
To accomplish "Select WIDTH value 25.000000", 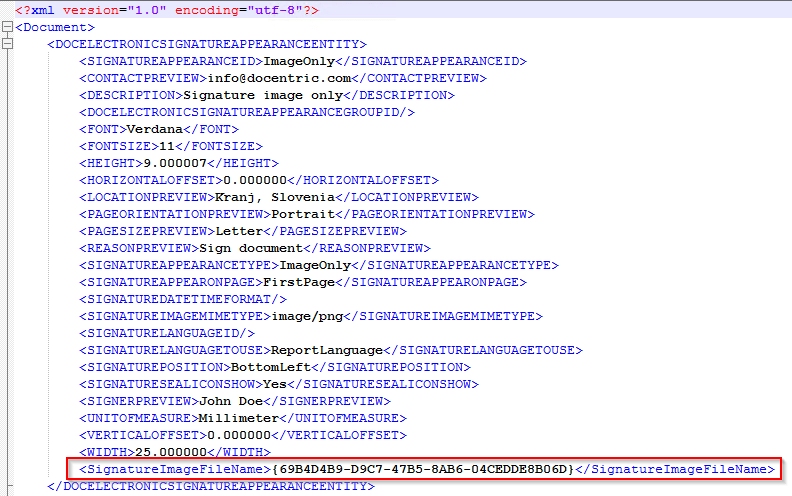I will pyautogui.click(x=171, y=452).
